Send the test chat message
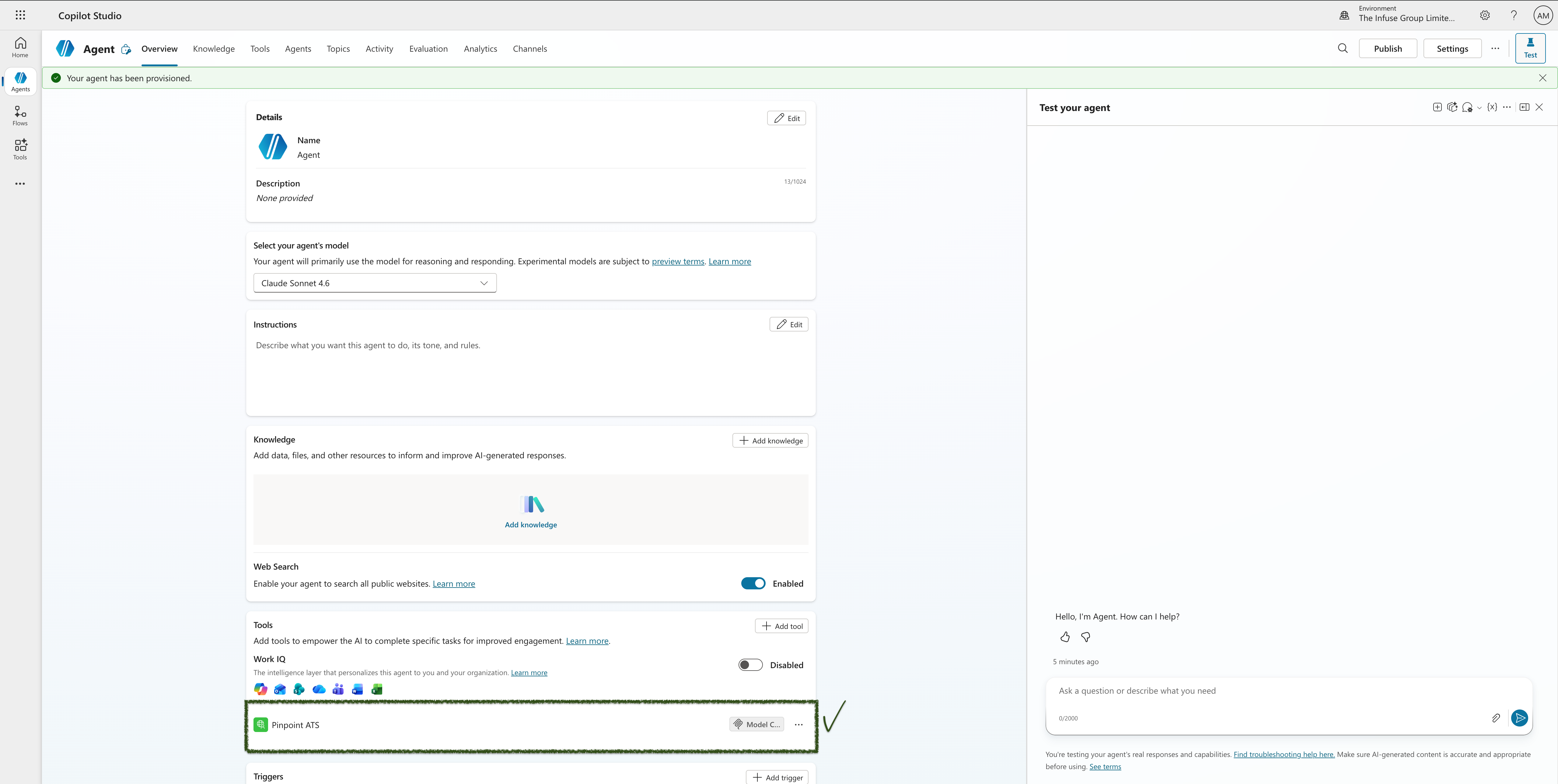The image size is (1558, 784). [x=1519, y=718]
